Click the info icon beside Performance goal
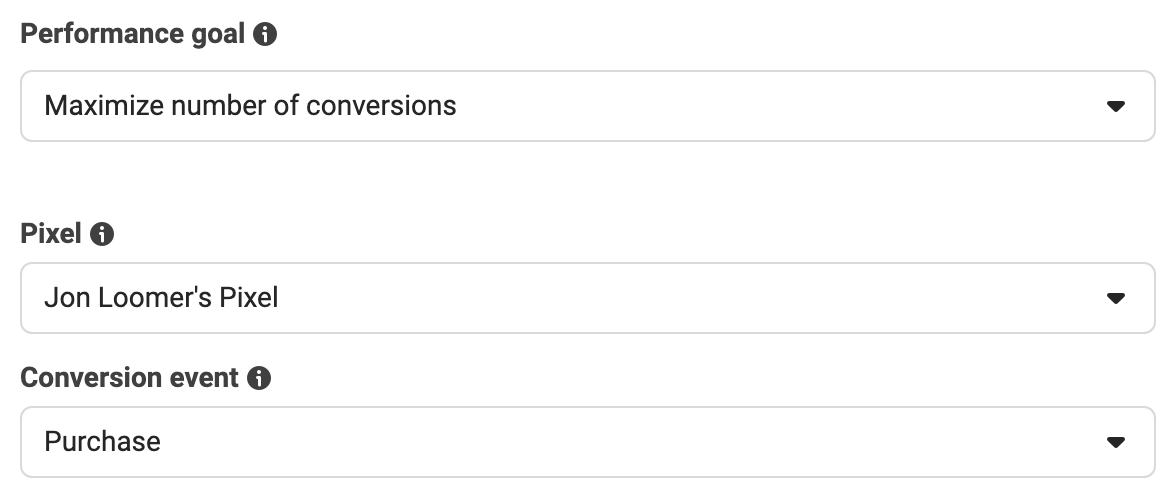1170x498 pixels. (265, 34)
